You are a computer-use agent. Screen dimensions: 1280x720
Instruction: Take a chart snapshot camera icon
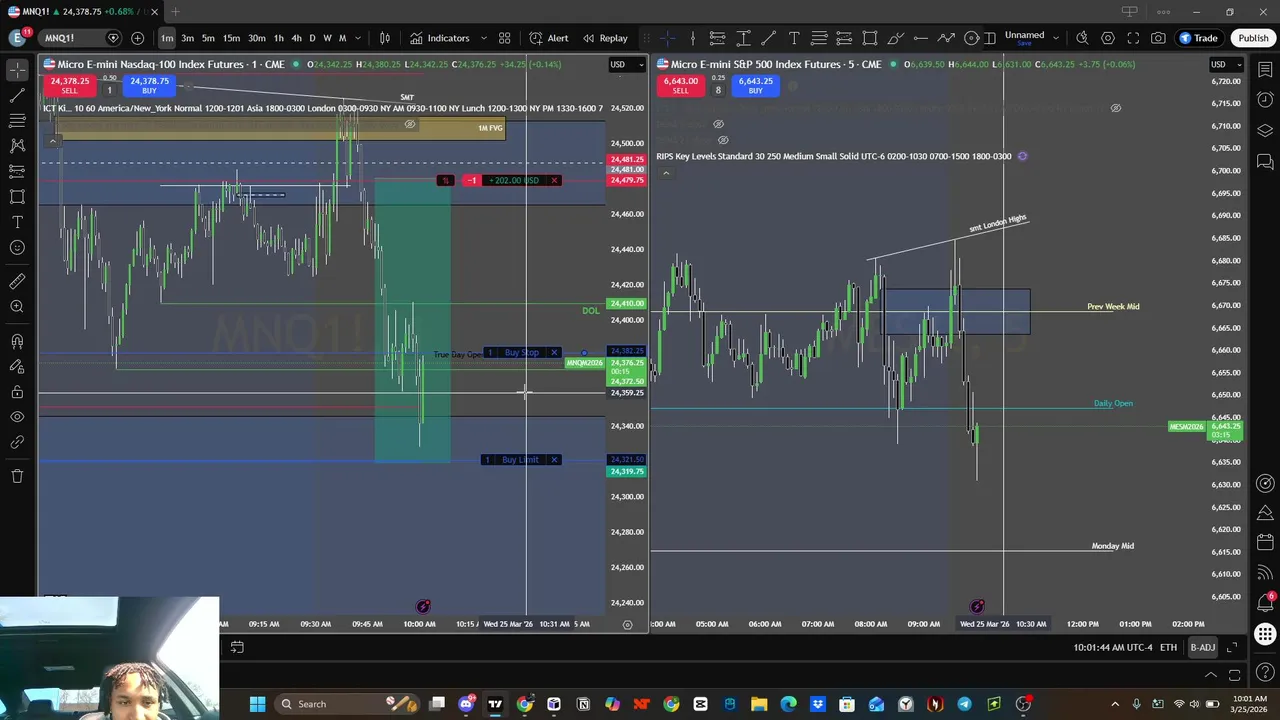pos(1158,38)
